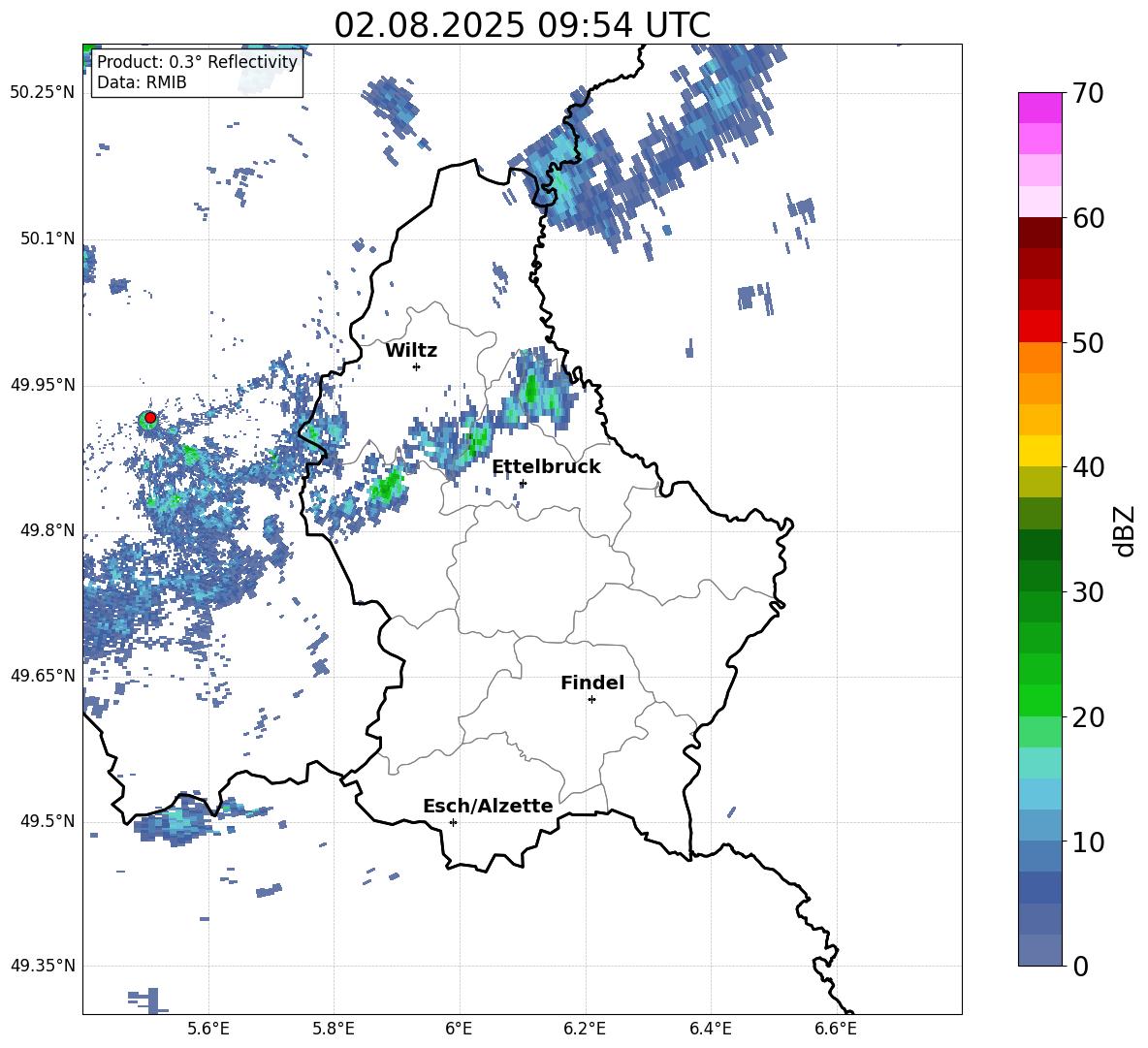Click the Esch/Alzette station cross marker
1148x1048 pixels.
coord(453,822)
